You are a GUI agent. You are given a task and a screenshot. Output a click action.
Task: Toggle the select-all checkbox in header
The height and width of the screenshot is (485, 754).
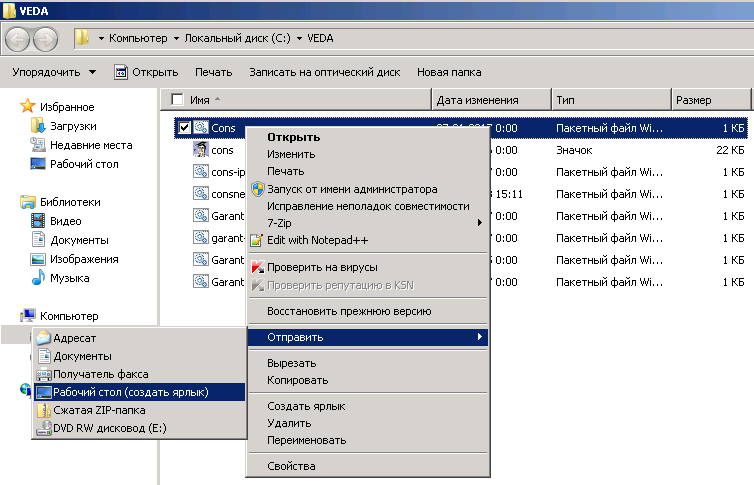[x=177, y=100]
